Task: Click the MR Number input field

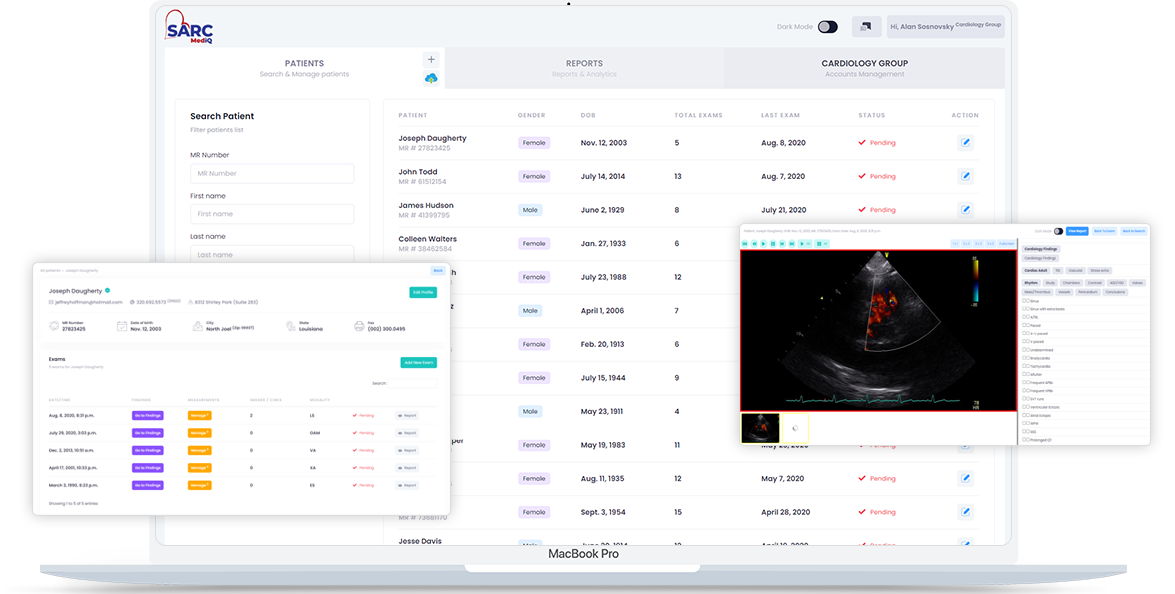Action: (272, 174)
